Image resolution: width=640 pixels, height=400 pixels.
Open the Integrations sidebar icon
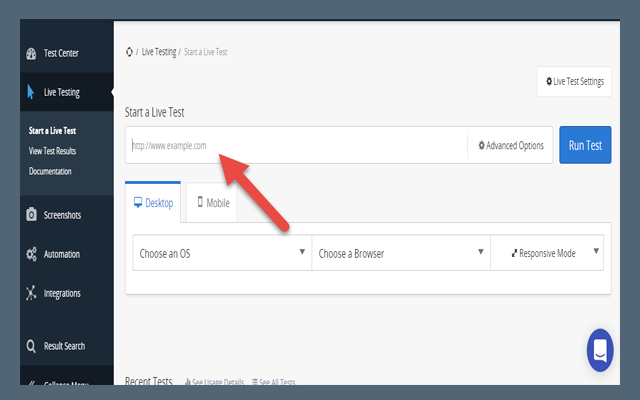click(x=31, y=293)
